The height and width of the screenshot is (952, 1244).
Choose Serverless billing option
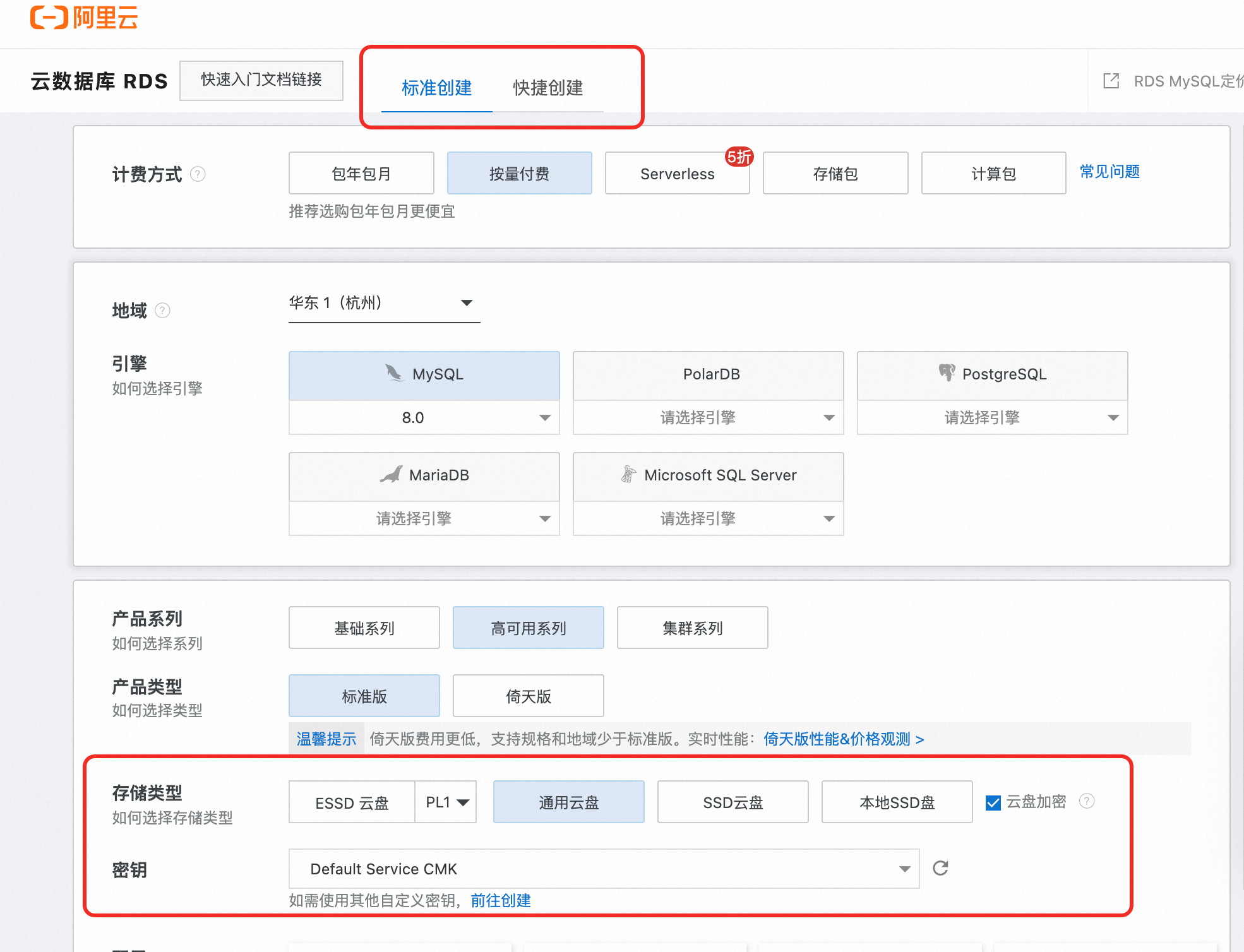(677, 173)
